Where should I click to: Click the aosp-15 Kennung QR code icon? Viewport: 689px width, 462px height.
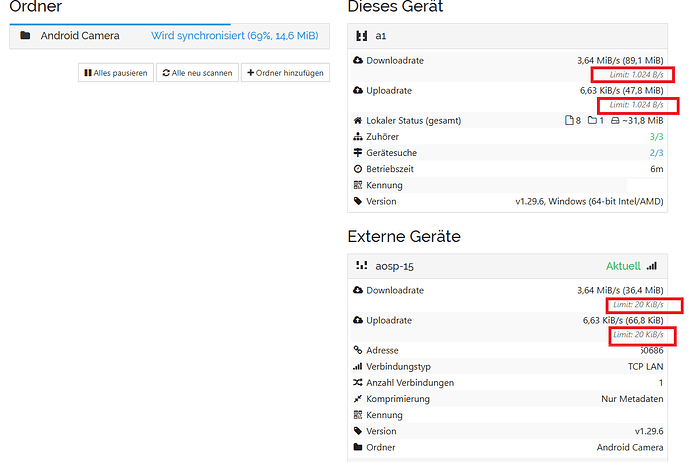(358, 415)
